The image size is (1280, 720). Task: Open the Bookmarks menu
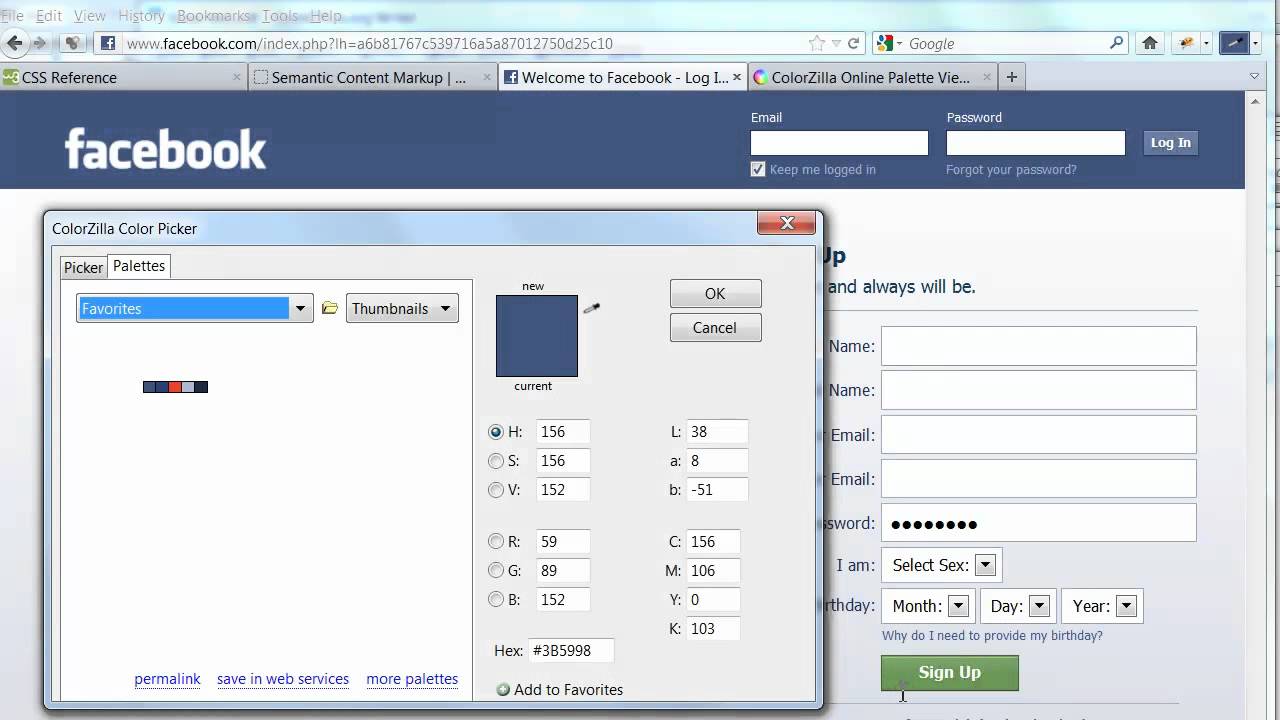(x=215, y=15)
